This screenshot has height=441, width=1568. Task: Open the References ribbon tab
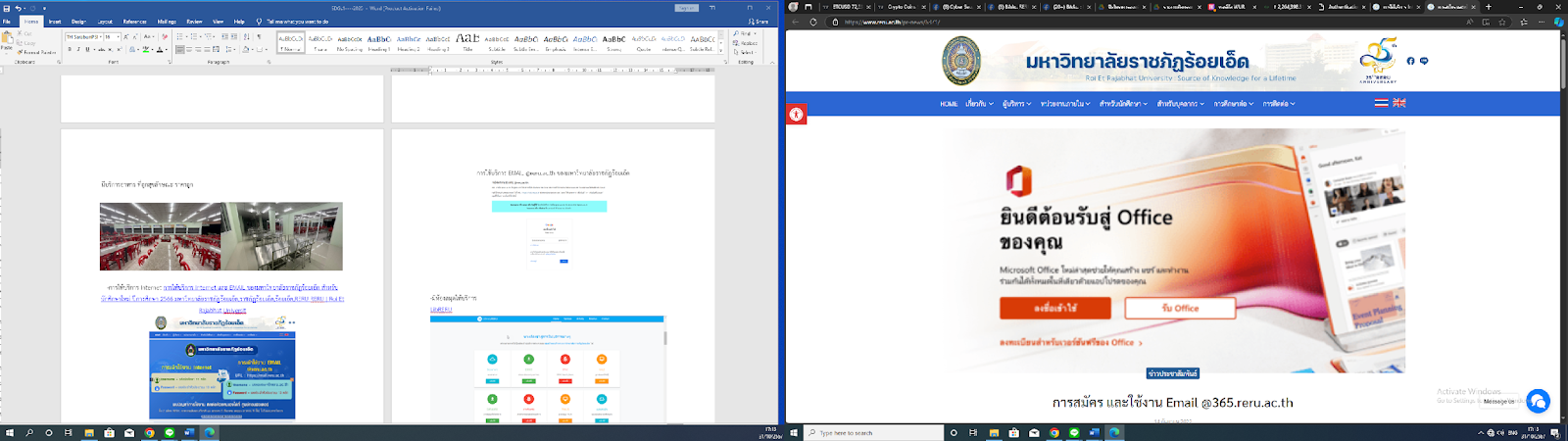[x=135, y=21]
